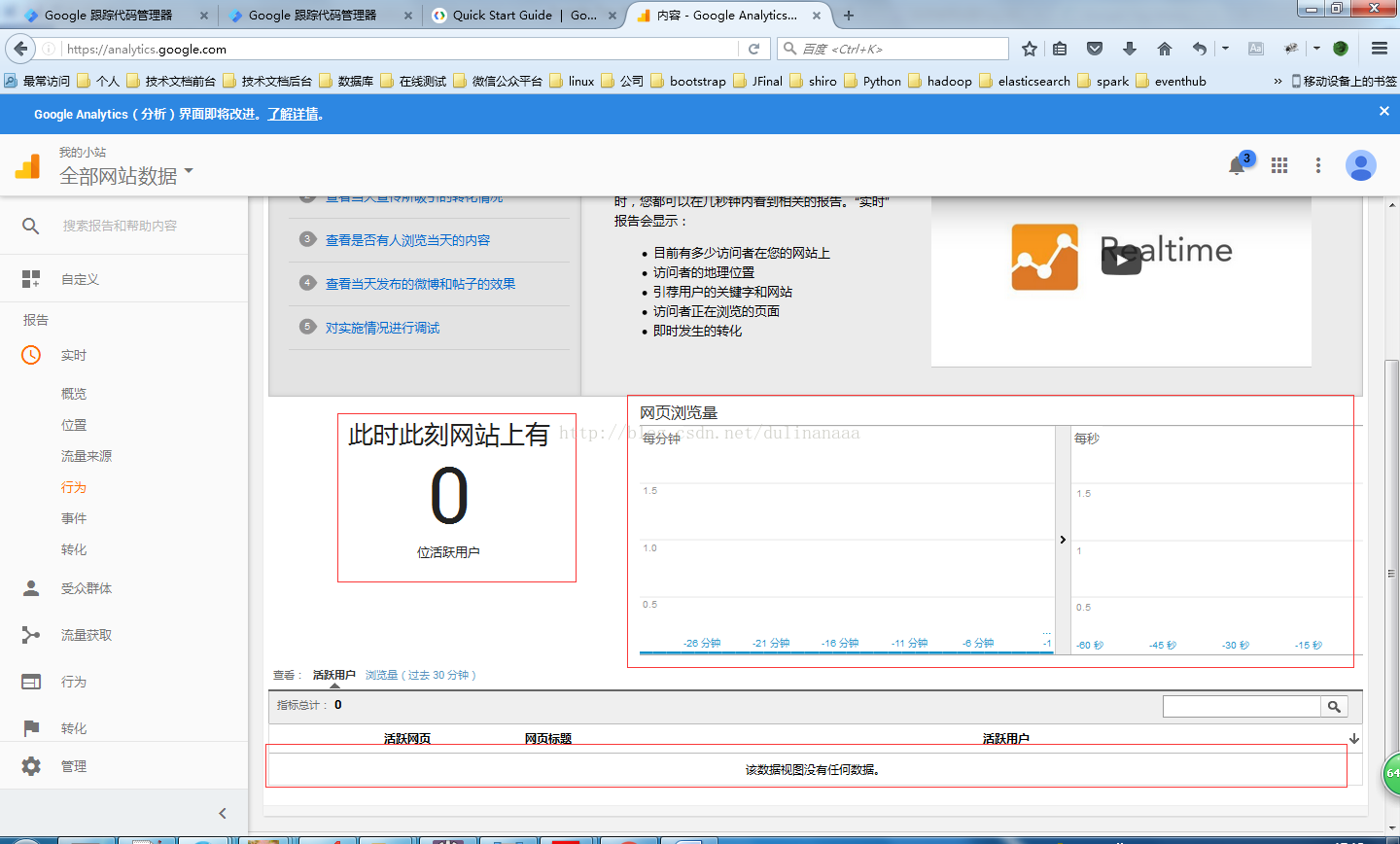Open the 移动设备上的书签 folder
Viewport: 1400px width, 844px height.
[x=1344, y=82]
